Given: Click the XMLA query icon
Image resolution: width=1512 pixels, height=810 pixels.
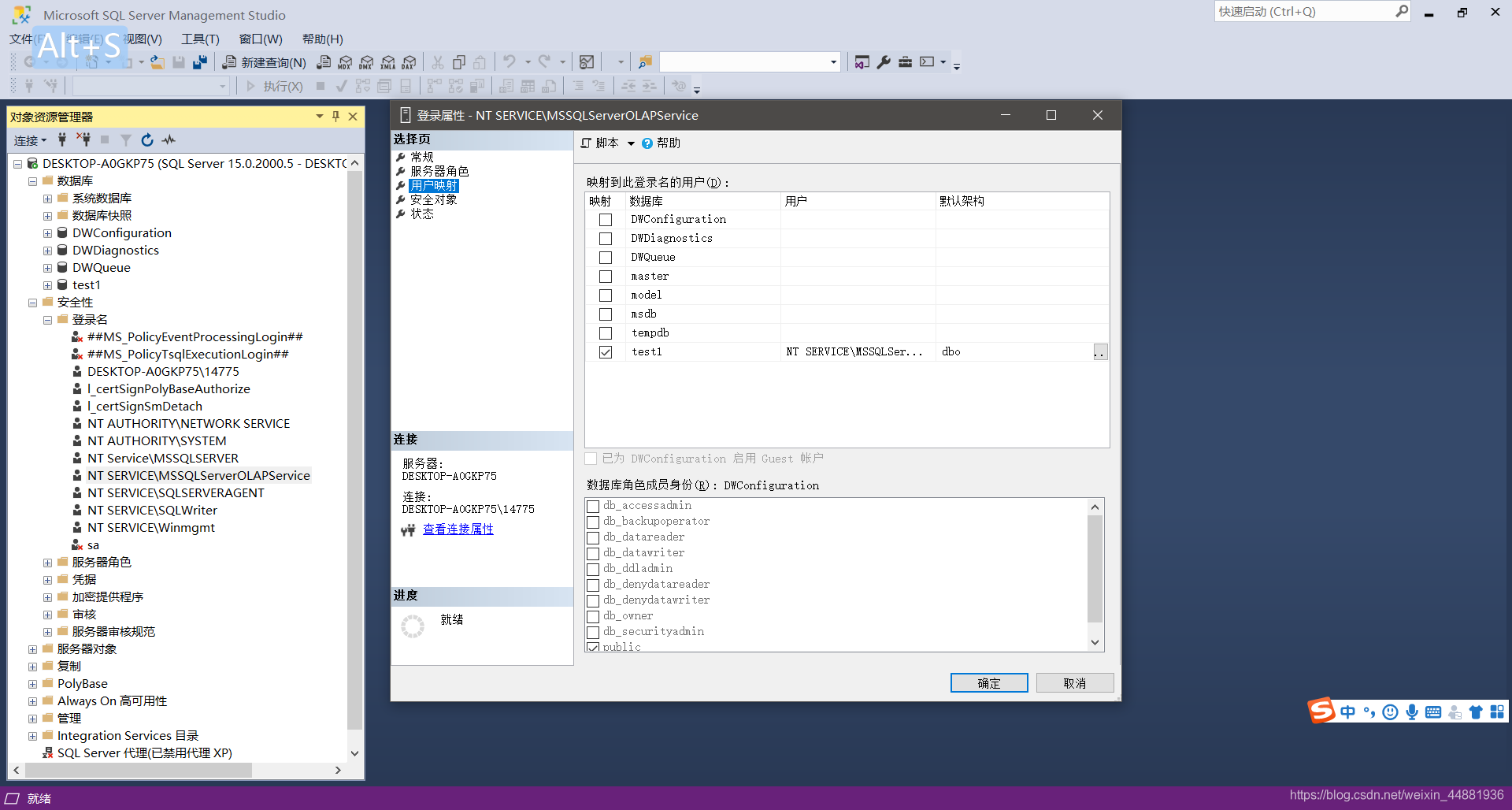Looking at the screenshot, I should click(387, 62).
